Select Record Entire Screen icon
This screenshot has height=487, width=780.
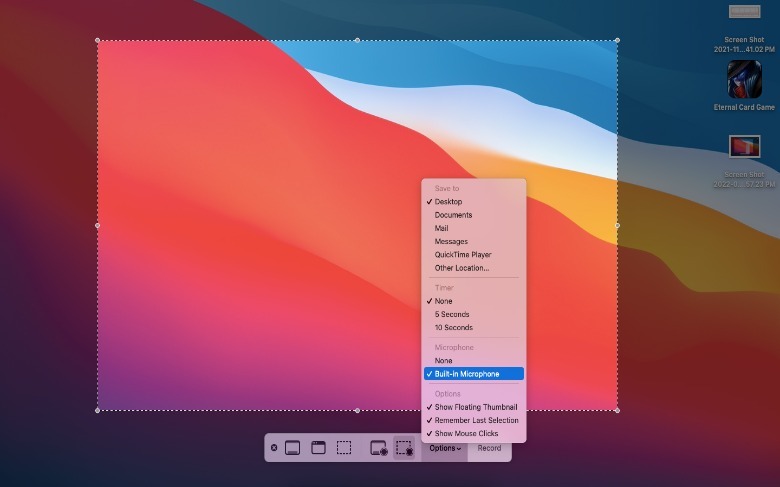point(378,448)
